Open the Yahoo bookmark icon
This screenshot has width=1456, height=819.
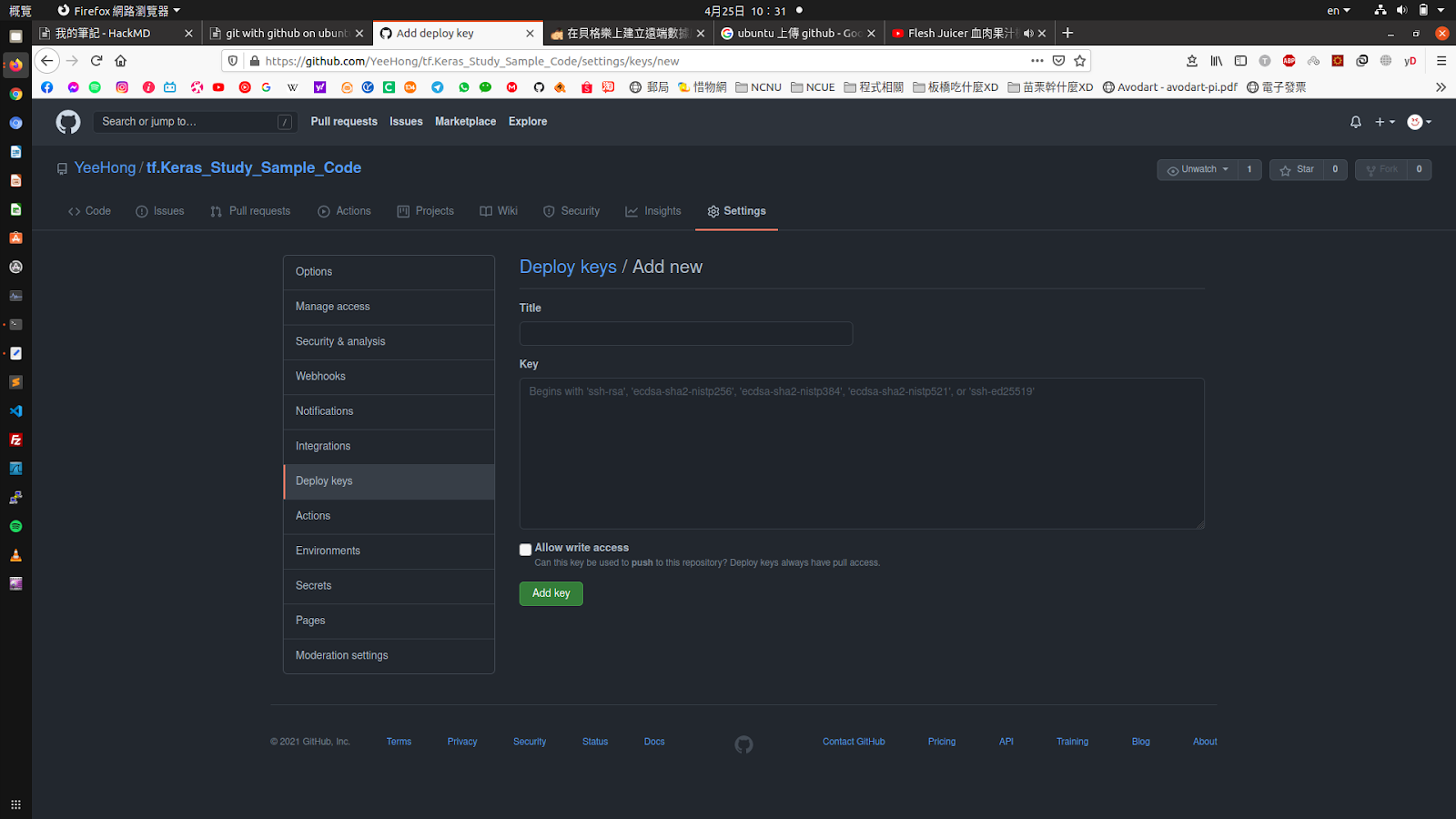pos(320,87)
